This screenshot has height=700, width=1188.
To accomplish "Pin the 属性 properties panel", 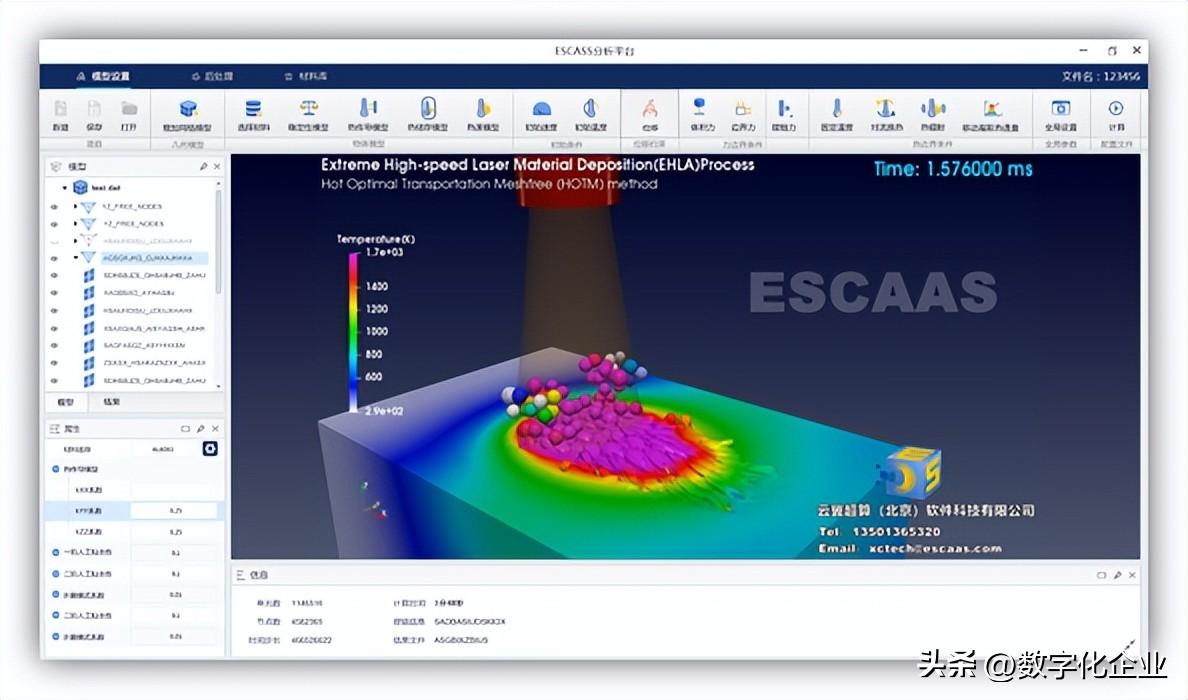I will click(201, 429).
